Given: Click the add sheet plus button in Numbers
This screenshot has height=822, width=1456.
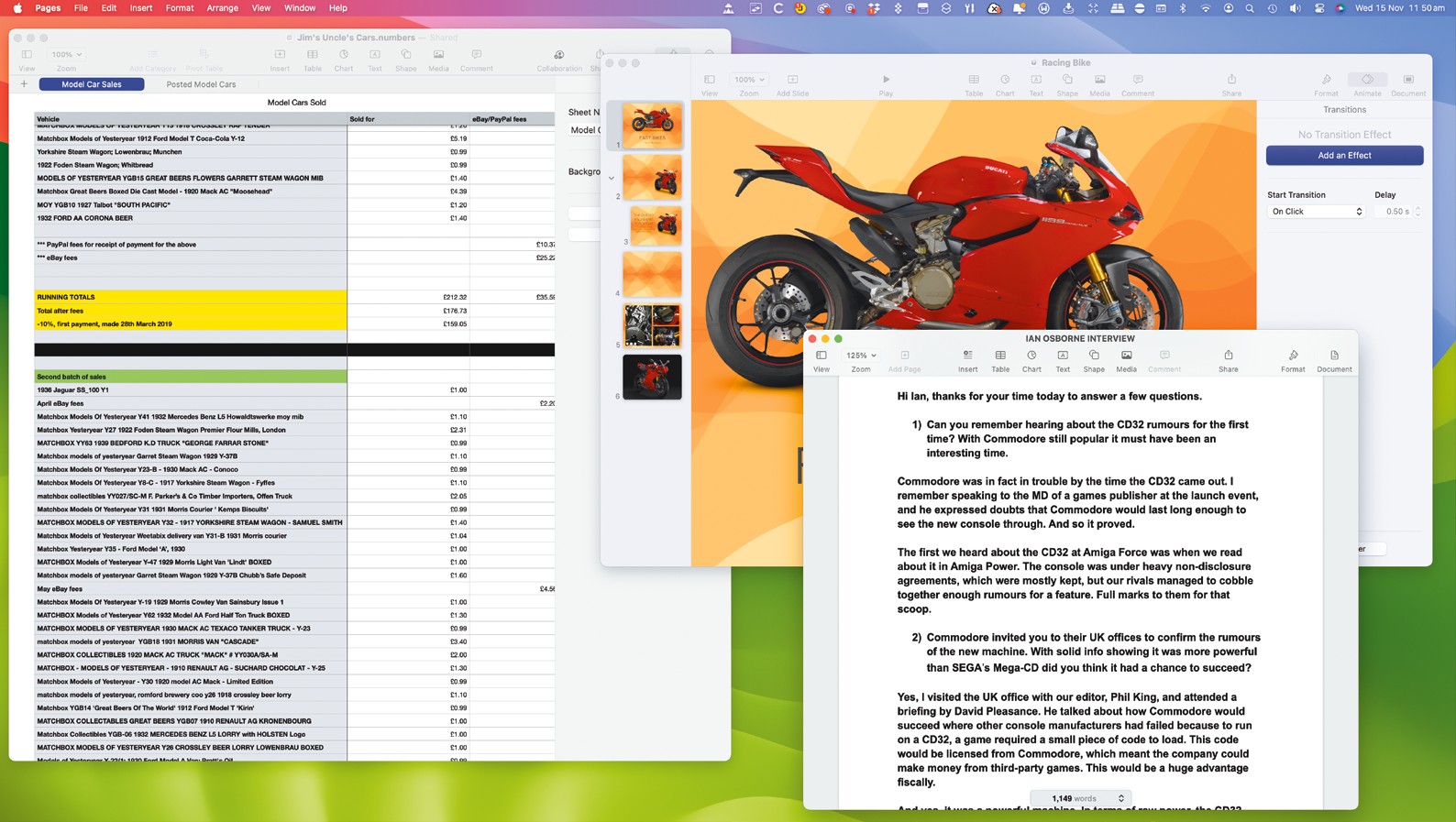Looking at the screenshot, I should coord(24,84).
